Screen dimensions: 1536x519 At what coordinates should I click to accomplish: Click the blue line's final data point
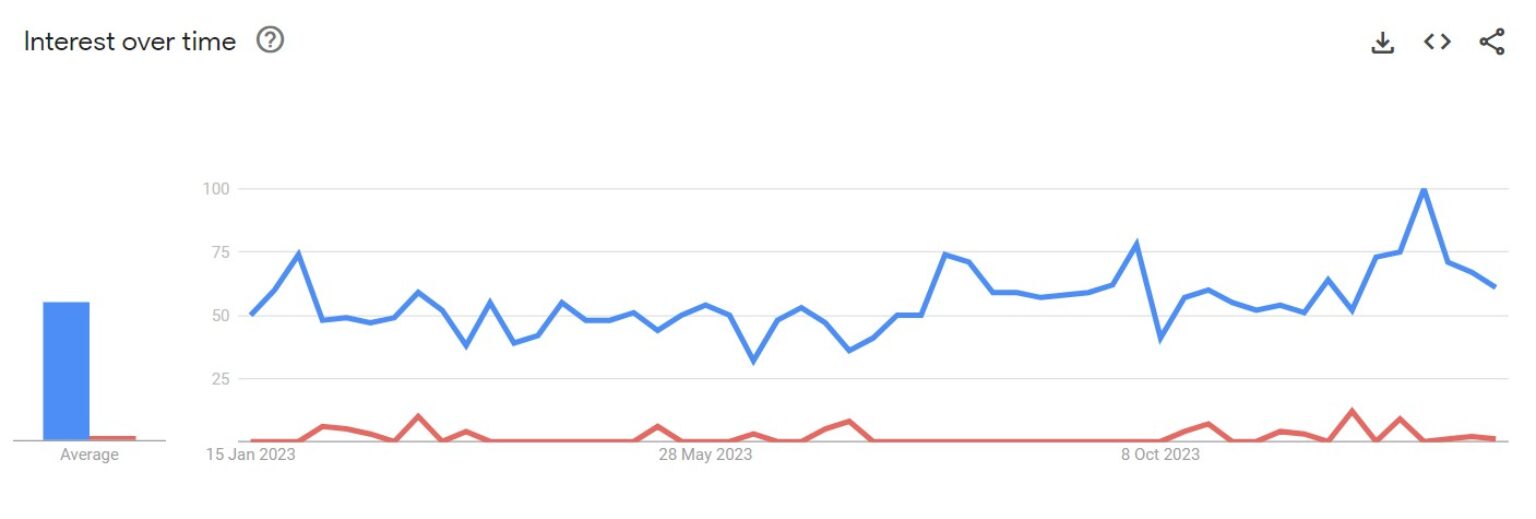(x=1494, y=287)
